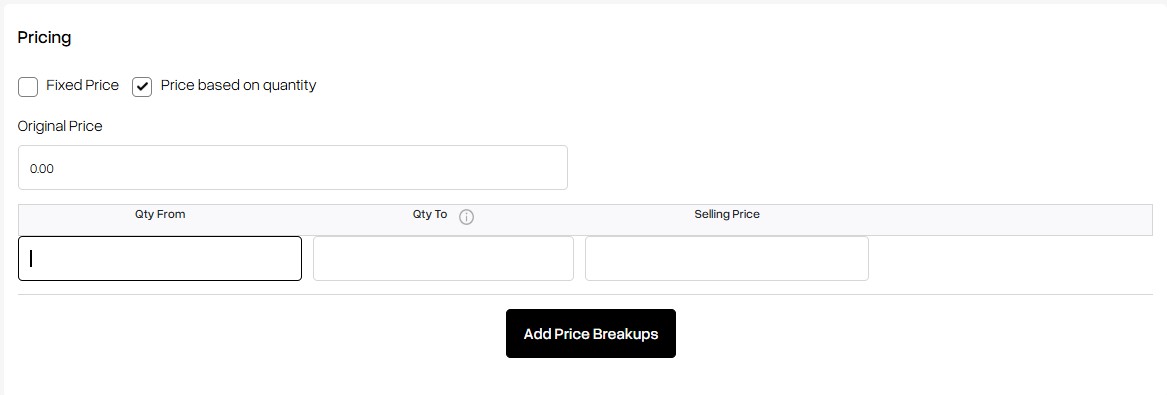
Task: Select the Qty To column header text
Action: [x=430, y=214]
